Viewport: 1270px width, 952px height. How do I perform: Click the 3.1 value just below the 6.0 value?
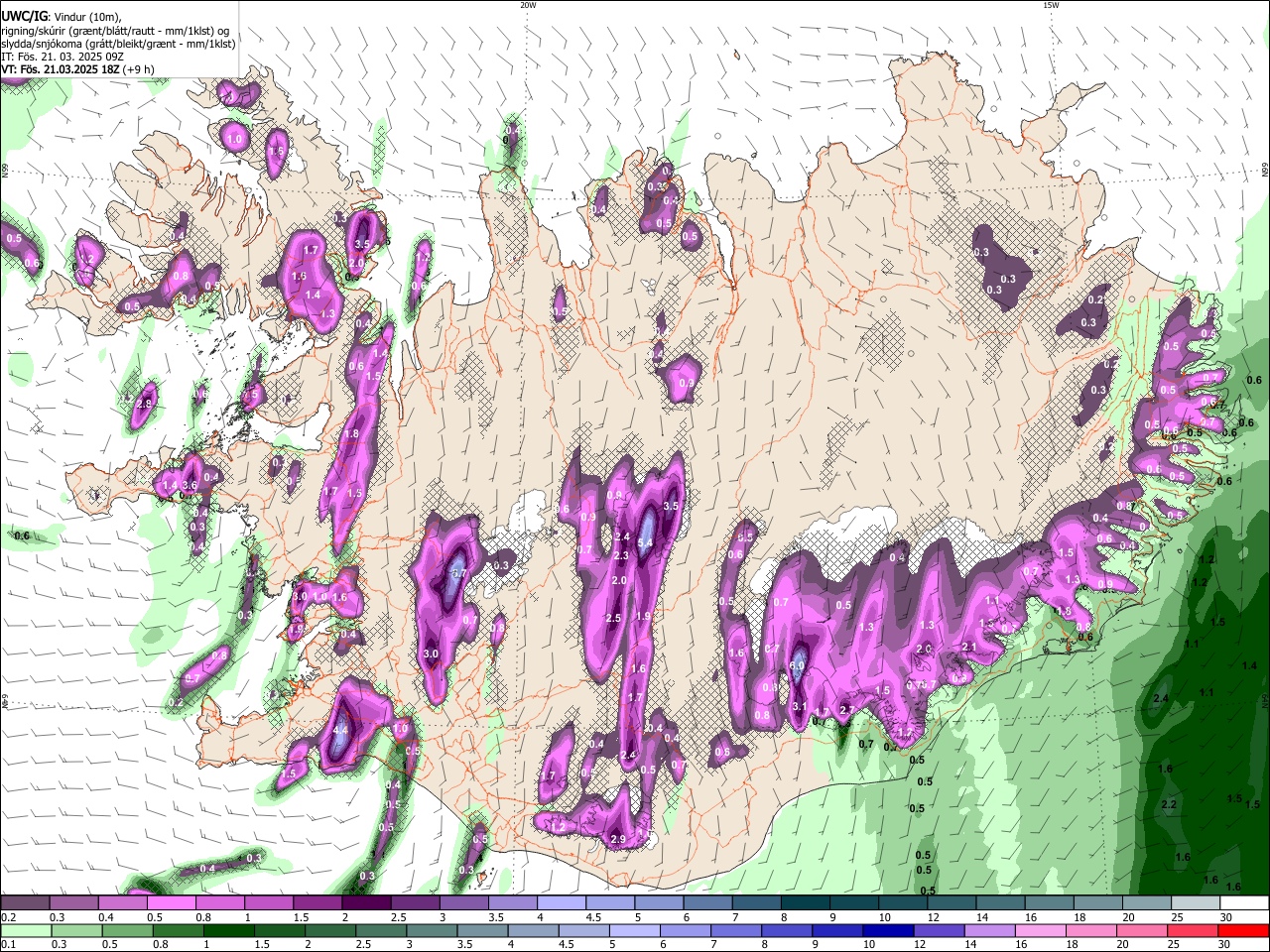[x=800, y=706]
